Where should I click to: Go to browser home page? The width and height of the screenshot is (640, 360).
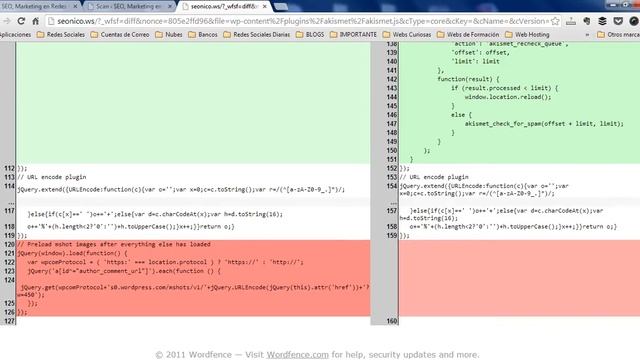pyautogui.click(x=36, y=21)
